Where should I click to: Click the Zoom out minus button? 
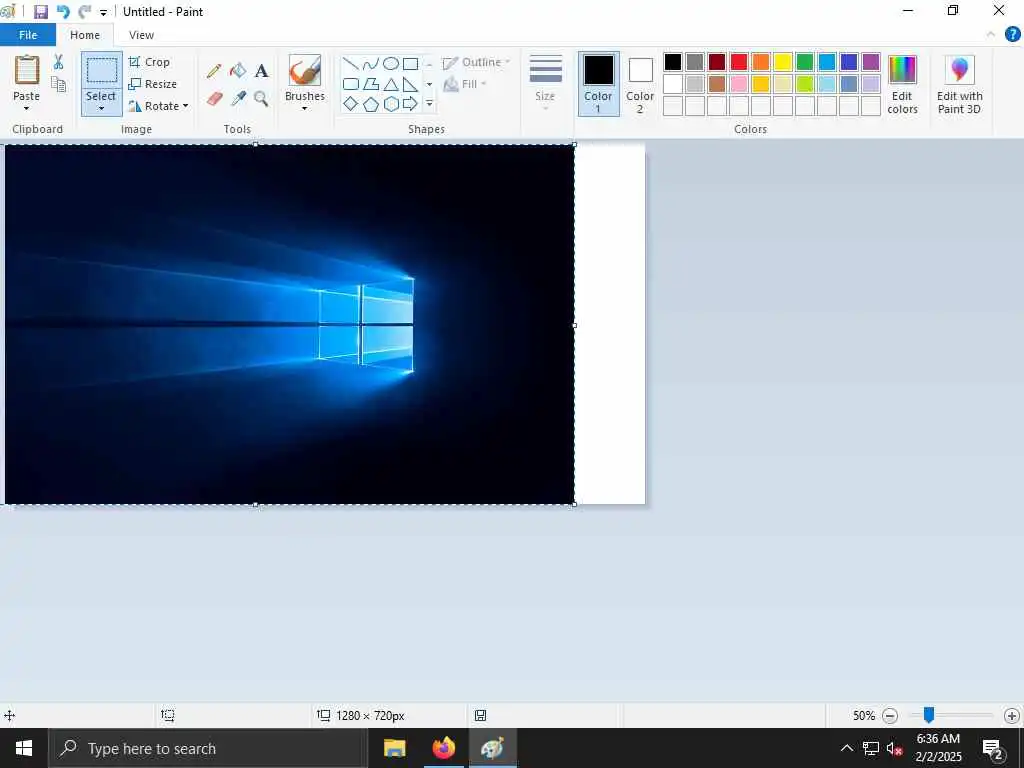coord(889,716)
